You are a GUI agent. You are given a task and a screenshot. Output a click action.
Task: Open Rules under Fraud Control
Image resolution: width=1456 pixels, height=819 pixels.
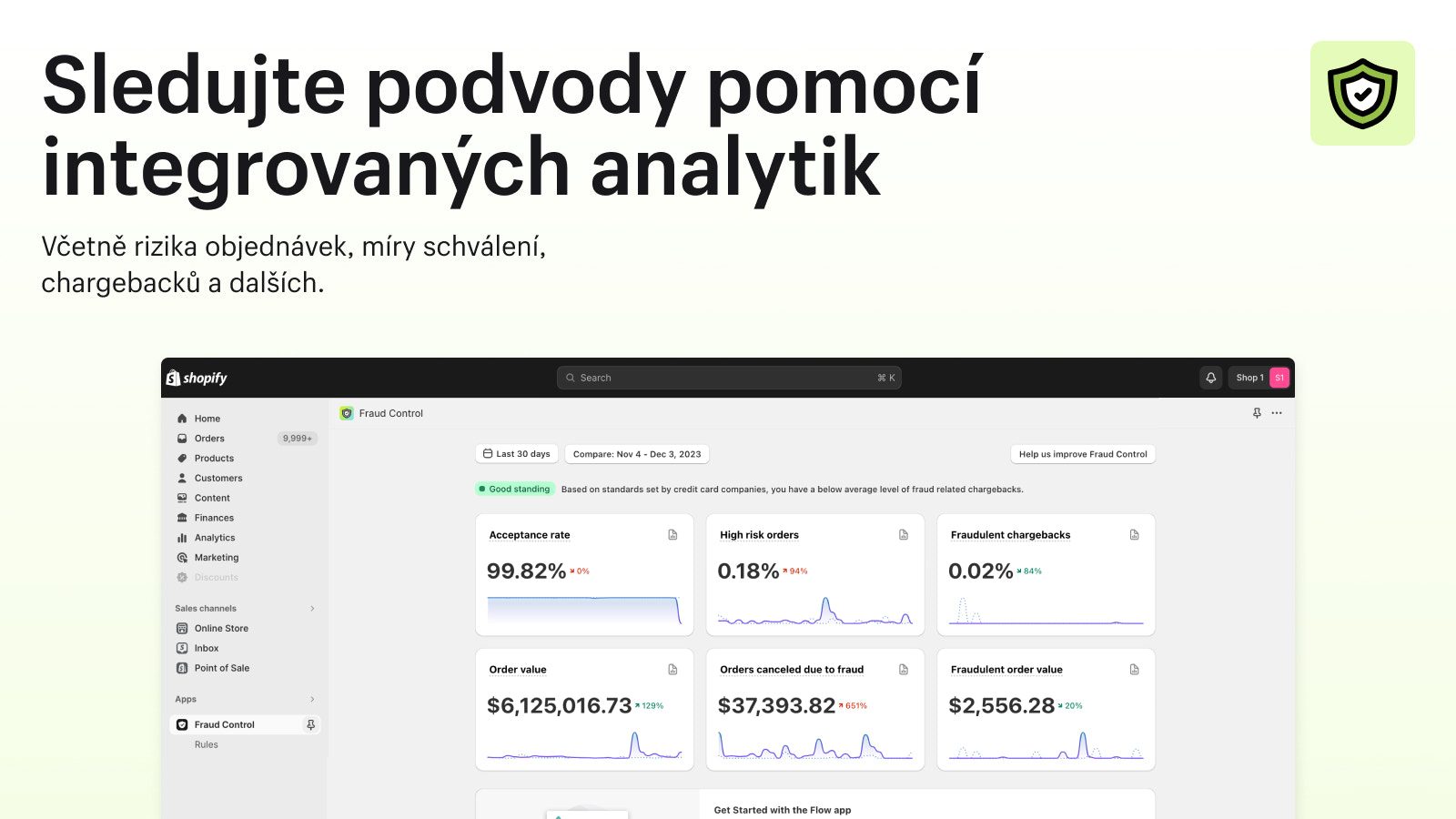[x=207, y=744]
